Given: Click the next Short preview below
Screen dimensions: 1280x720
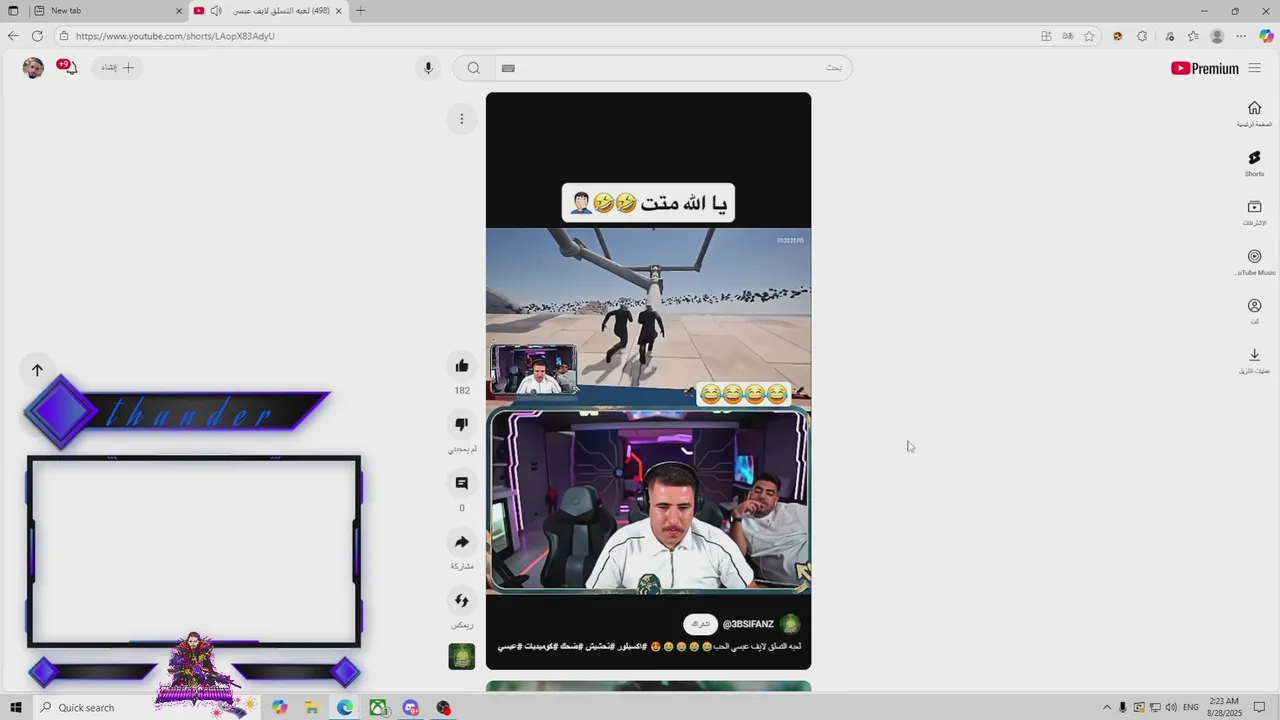Looking at the screenshot, I should click(648, 686).
